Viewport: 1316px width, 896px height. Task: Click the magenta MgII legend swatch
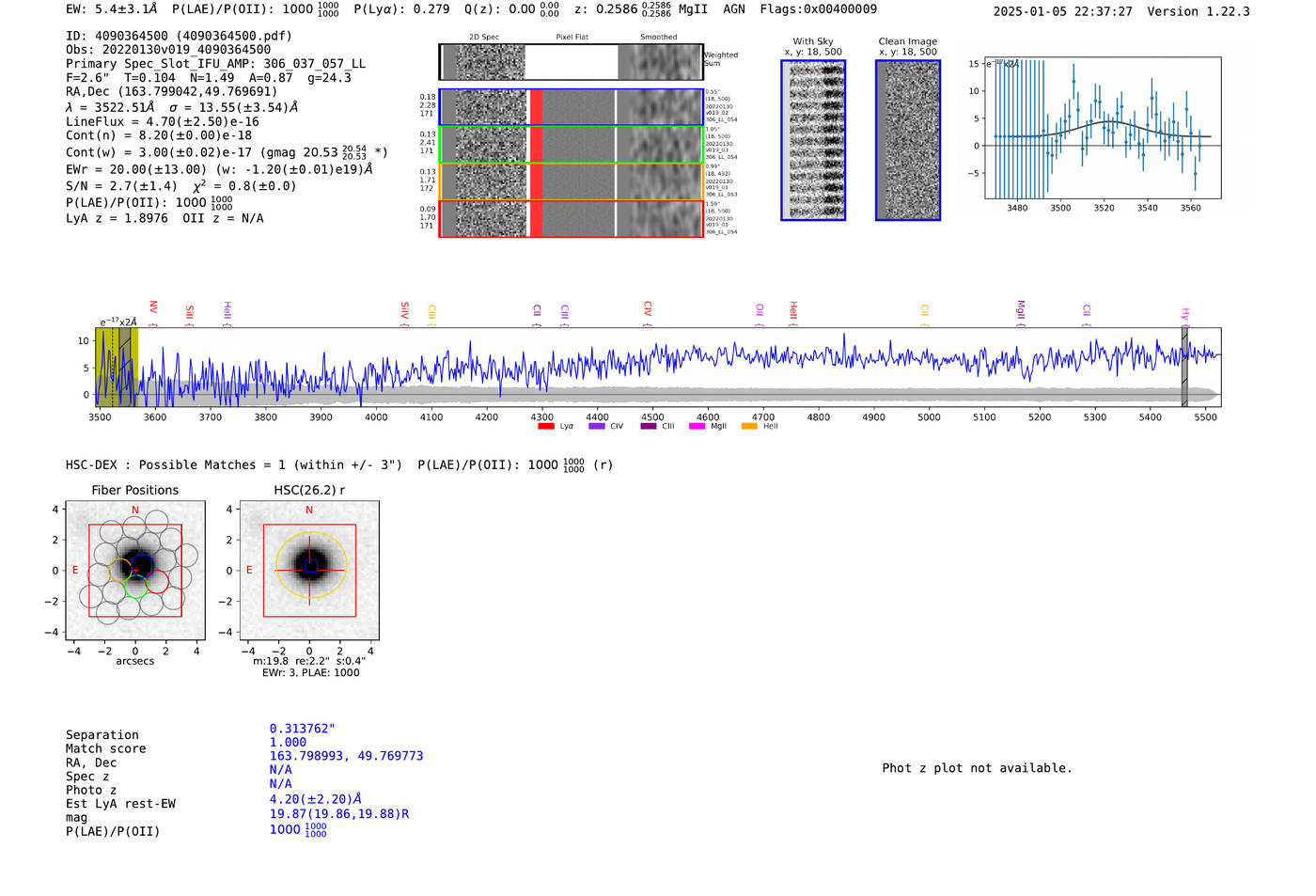point(697,427)
